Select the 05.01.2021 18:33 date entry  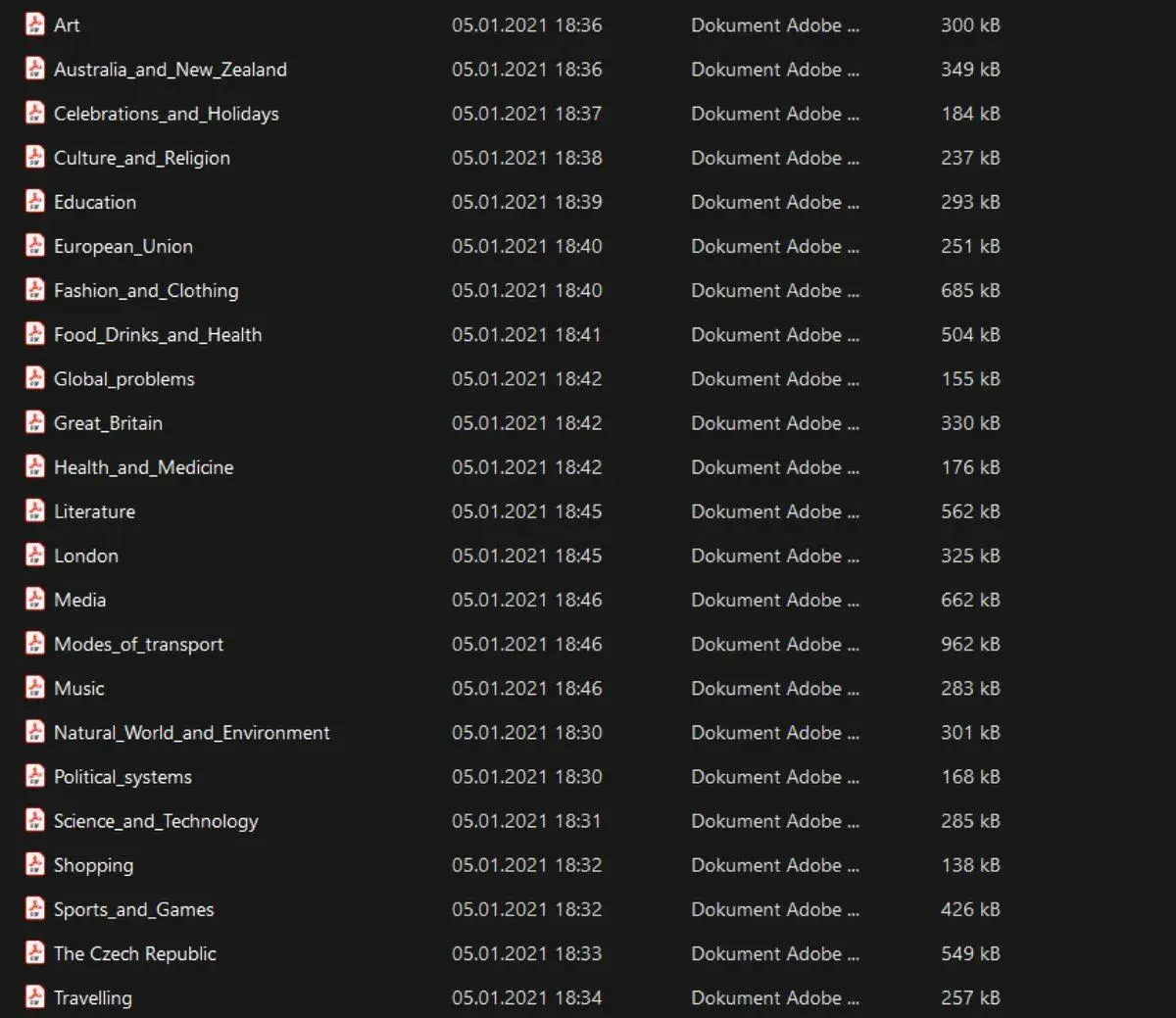527,953
